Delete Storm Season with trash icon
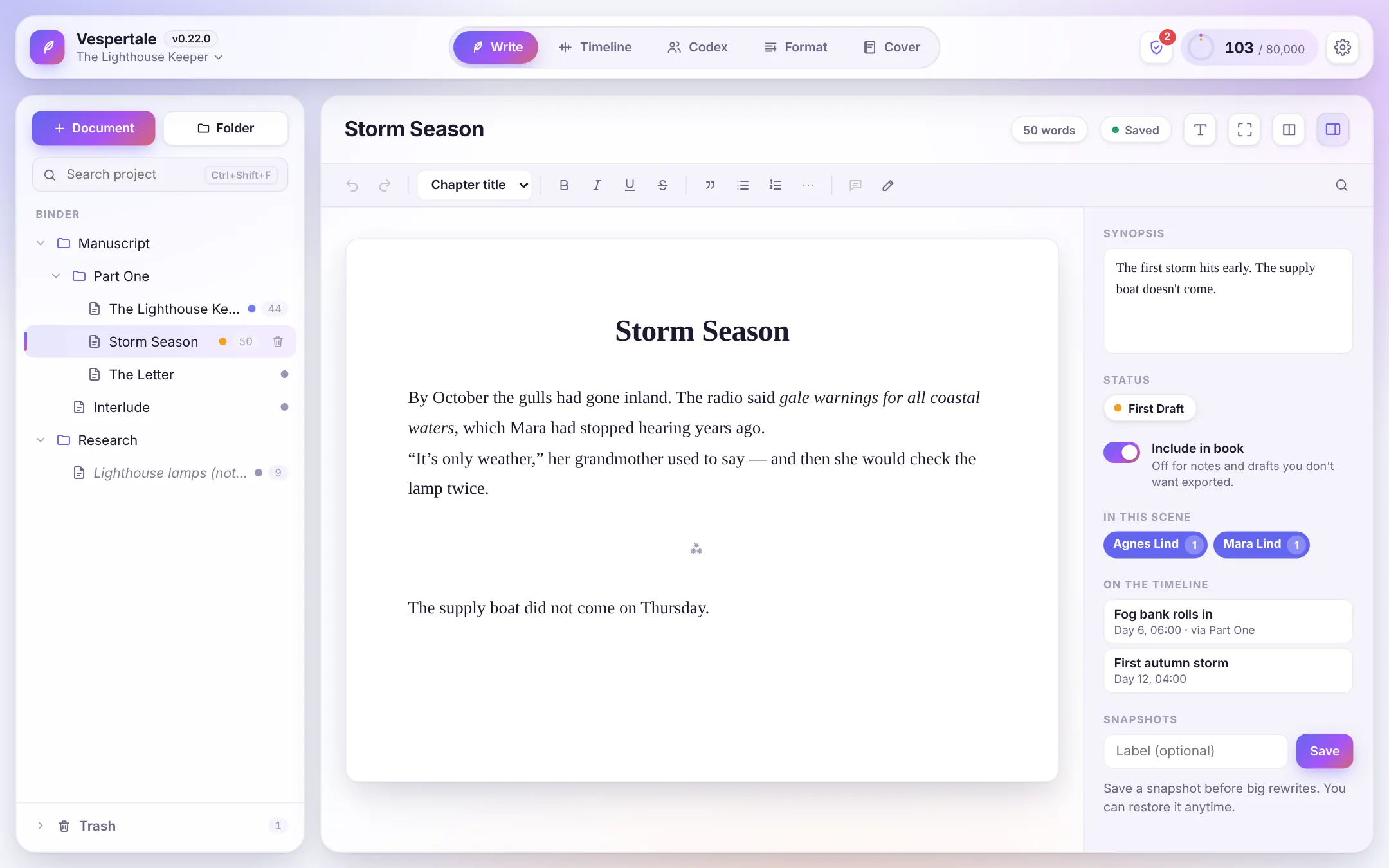Viewport: 1389px width, 868px height. (278, 341)
